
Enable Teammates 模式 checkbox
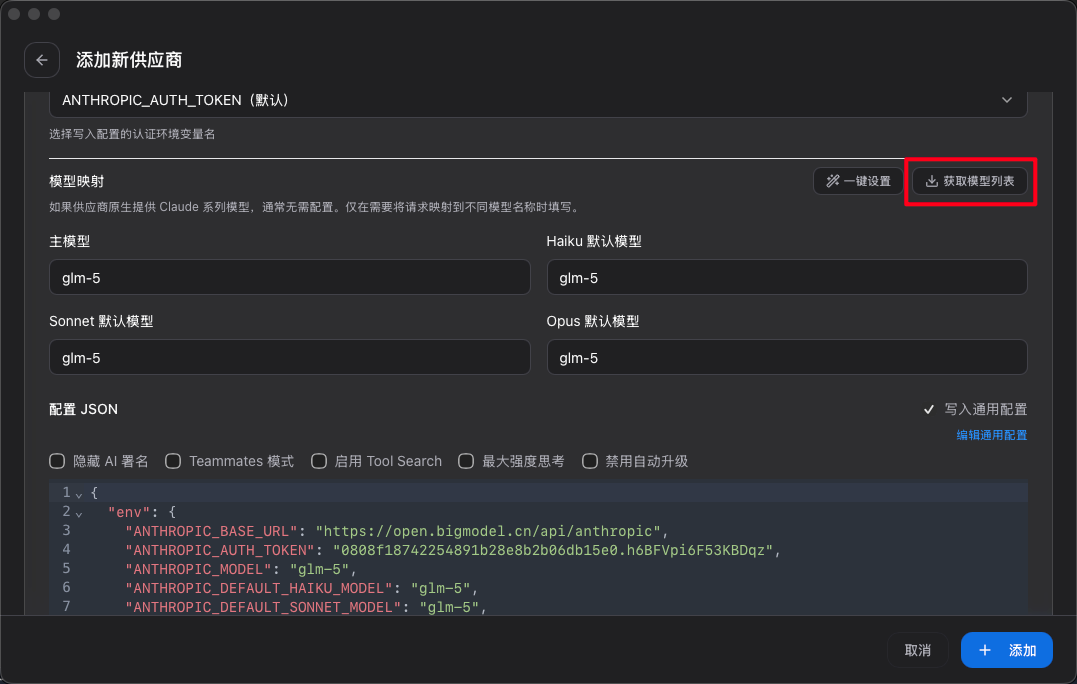click(x=173, y=461)
